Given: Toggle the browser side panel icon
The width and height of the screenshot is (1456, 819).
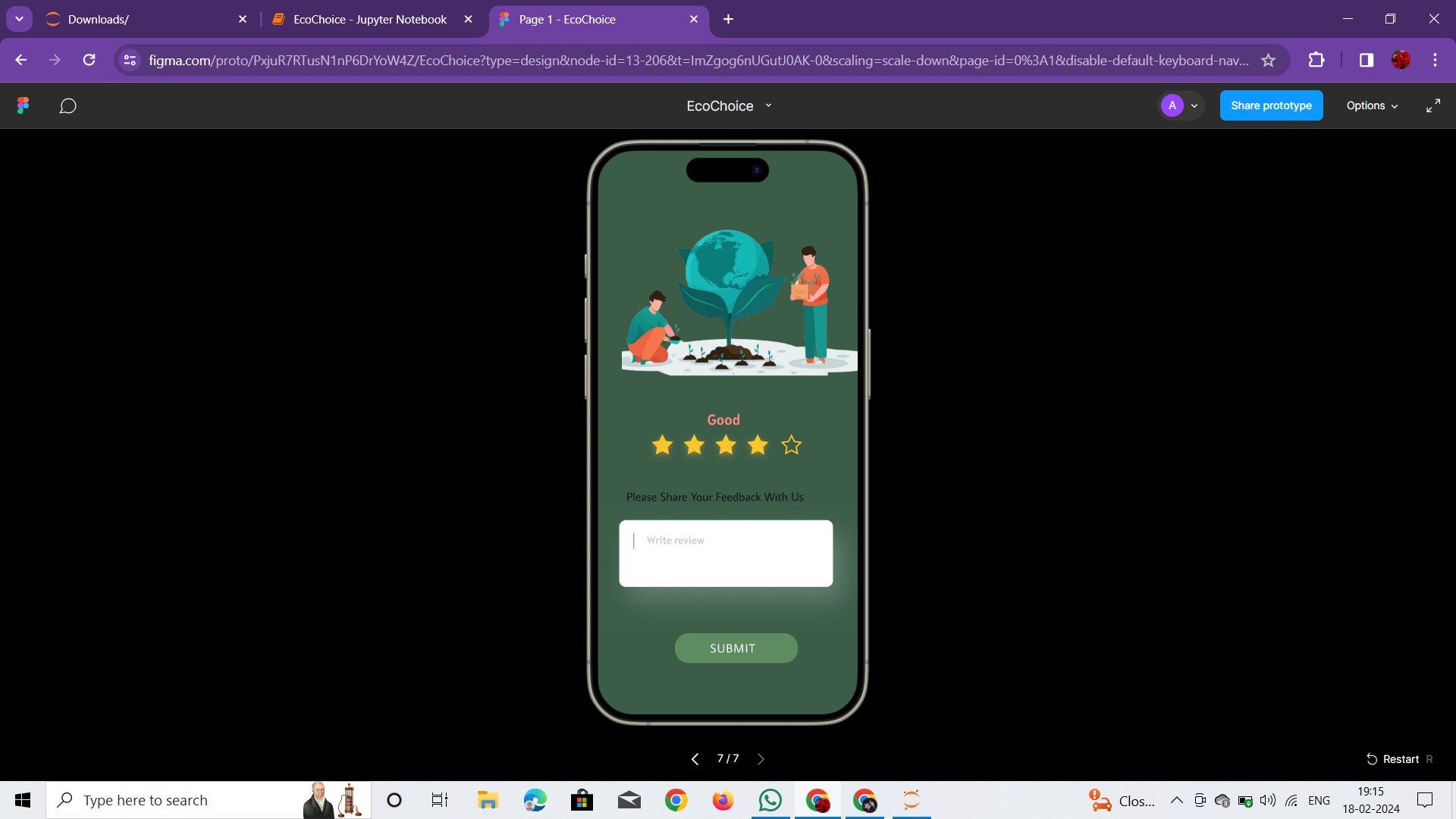Looking at the screenshot, I should (x=1366, y=60).
